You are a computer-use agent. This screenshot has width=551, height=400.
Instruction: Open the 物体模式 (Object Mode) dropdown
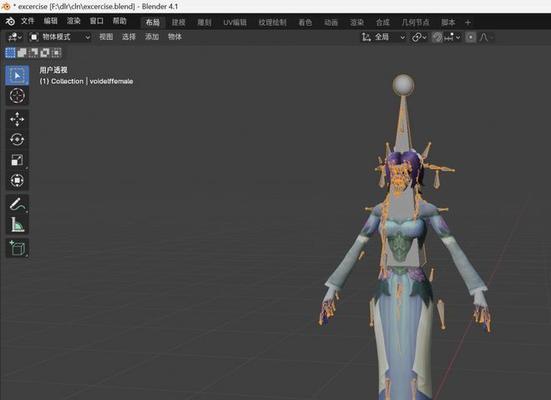60,37
